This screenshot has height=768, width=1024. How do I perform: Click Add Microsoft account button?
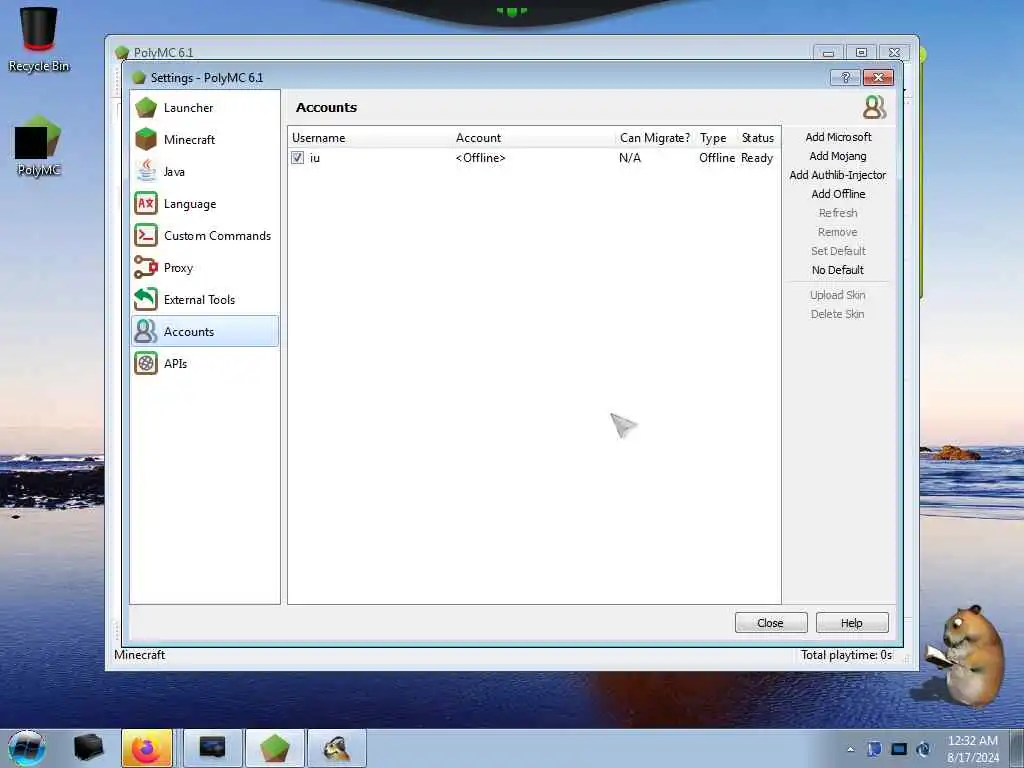pyautogui.click(x=838, y=137)
